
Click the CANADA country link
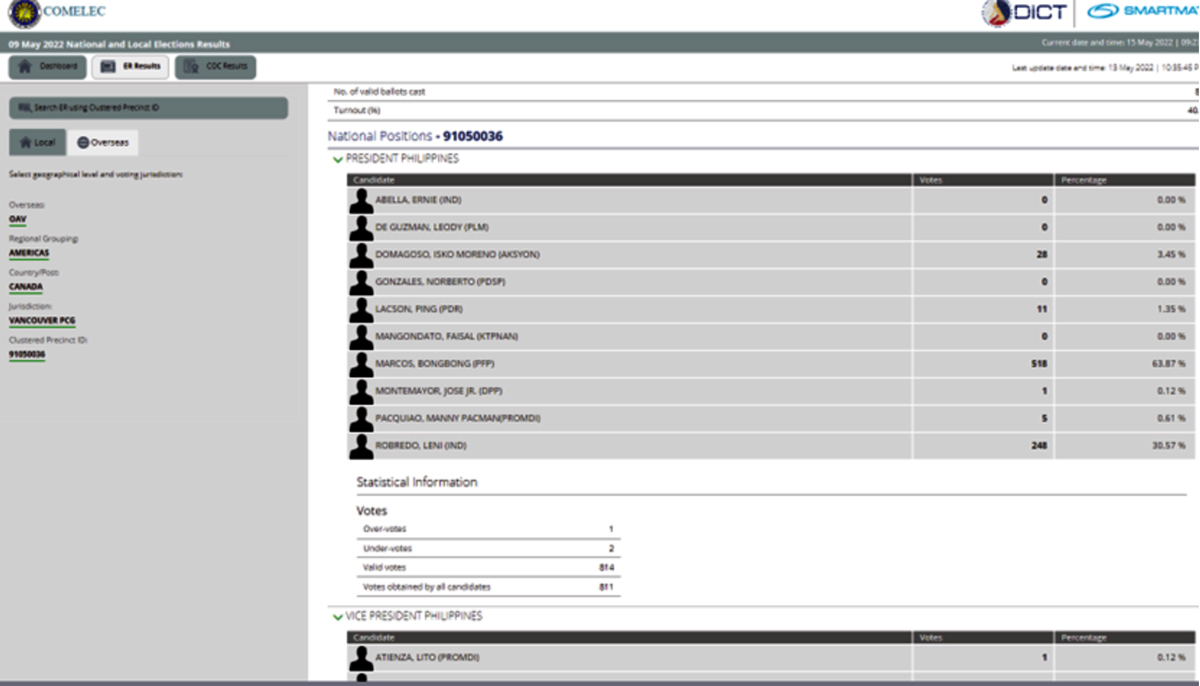(26, 287)
